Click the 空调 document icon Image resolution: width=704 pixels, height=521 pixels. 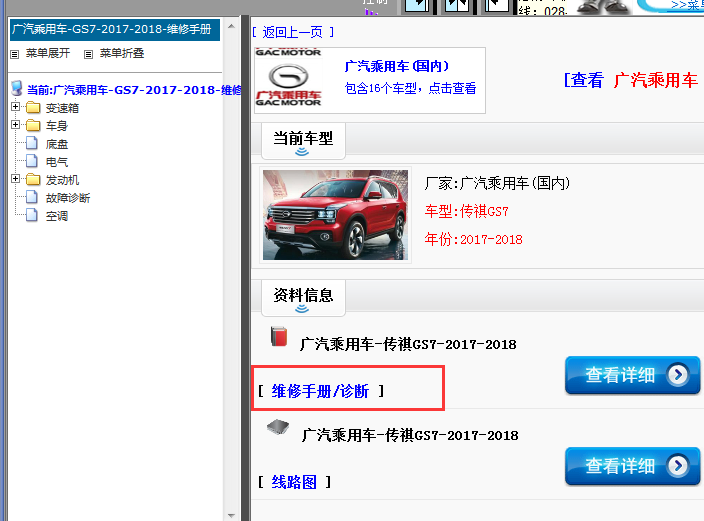click(32, 215)
